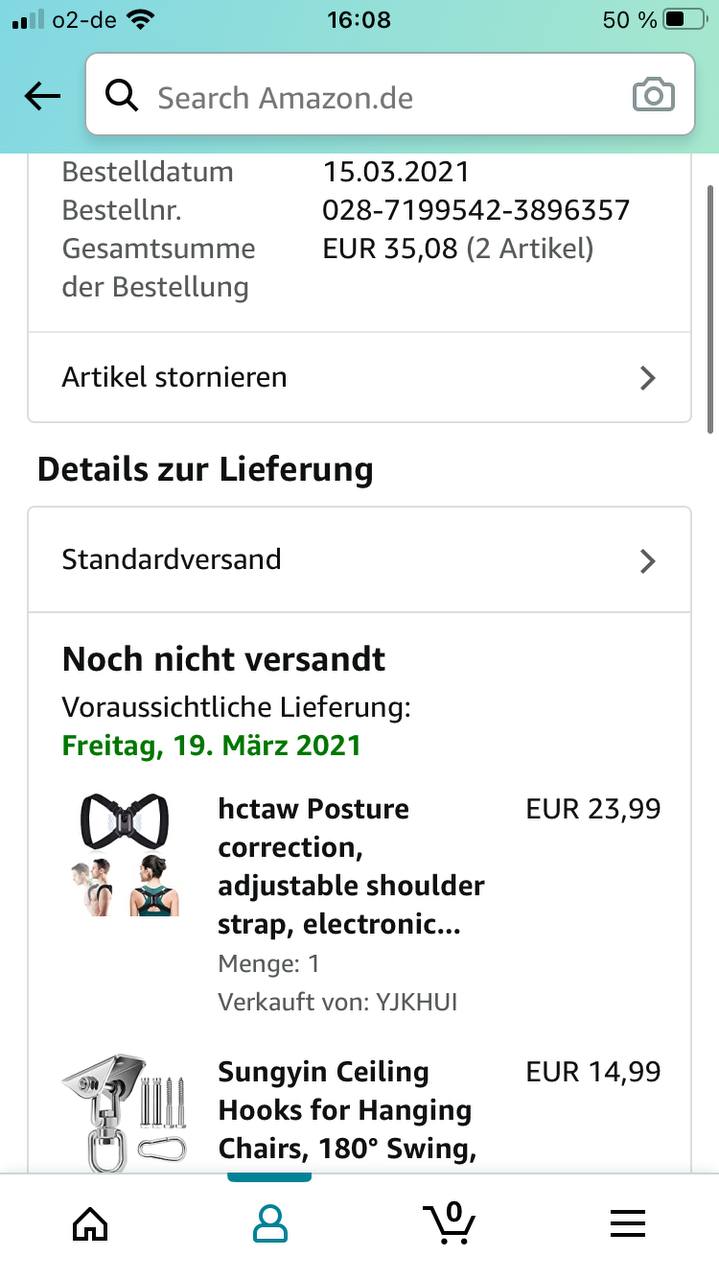Screen dimensions: 719x1280
Task: Open the camera search icon
Action: [653, 96]
